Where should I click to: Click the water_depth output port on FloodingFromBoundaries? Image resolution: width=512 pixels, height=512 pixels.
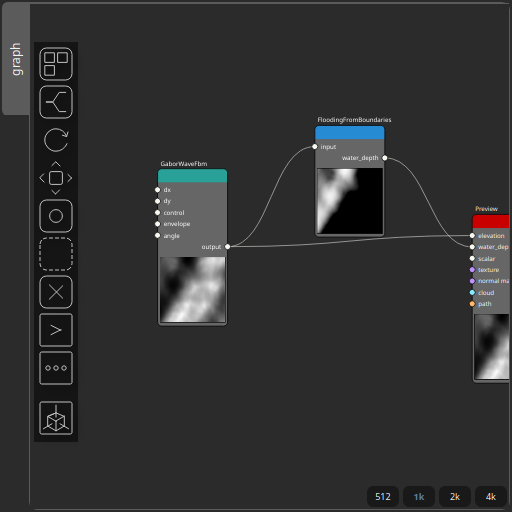point(385,158)
